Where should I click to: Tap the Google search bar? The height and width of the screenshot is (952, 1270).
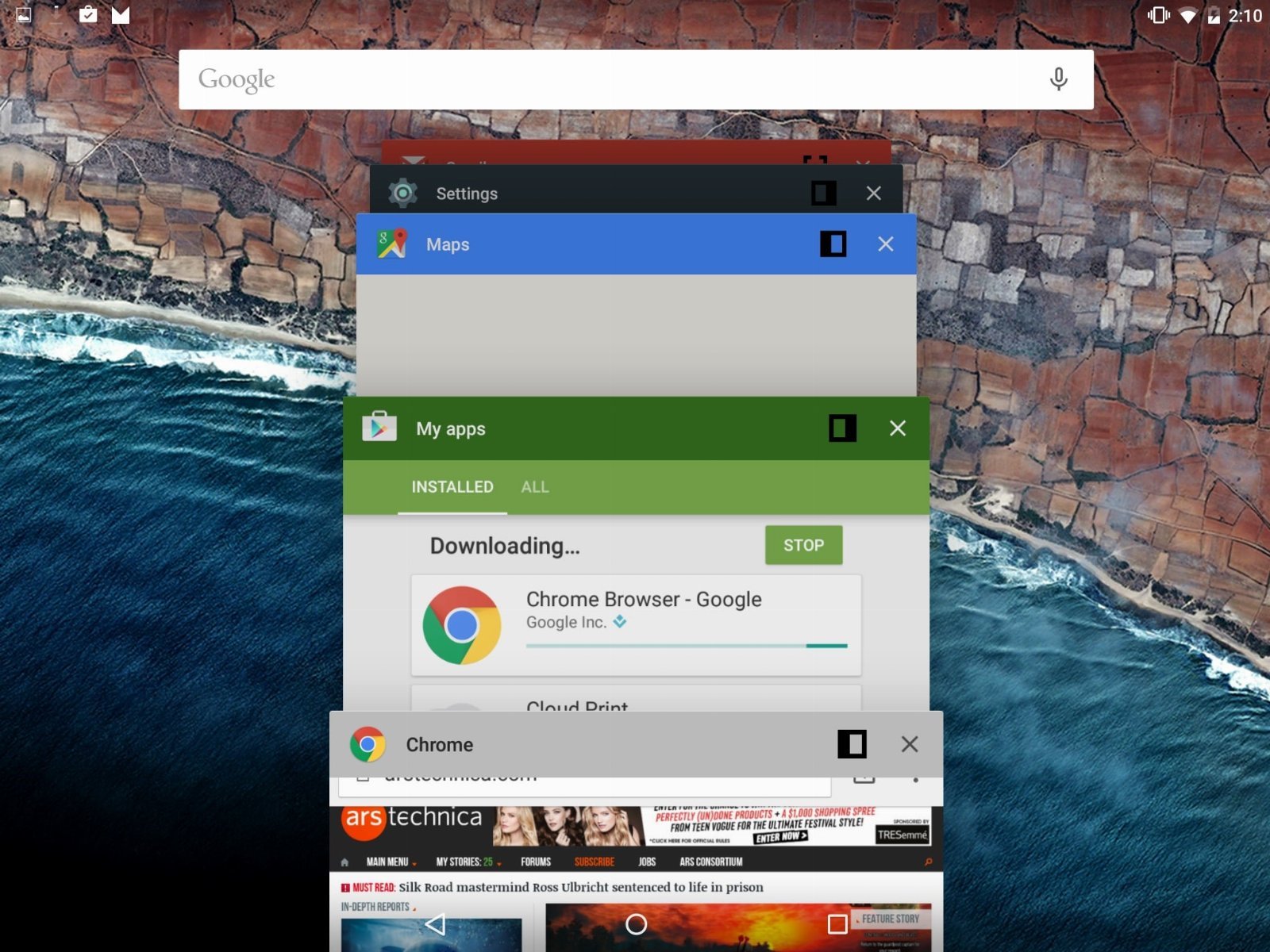pyautogui.click(x=636, y=79)
